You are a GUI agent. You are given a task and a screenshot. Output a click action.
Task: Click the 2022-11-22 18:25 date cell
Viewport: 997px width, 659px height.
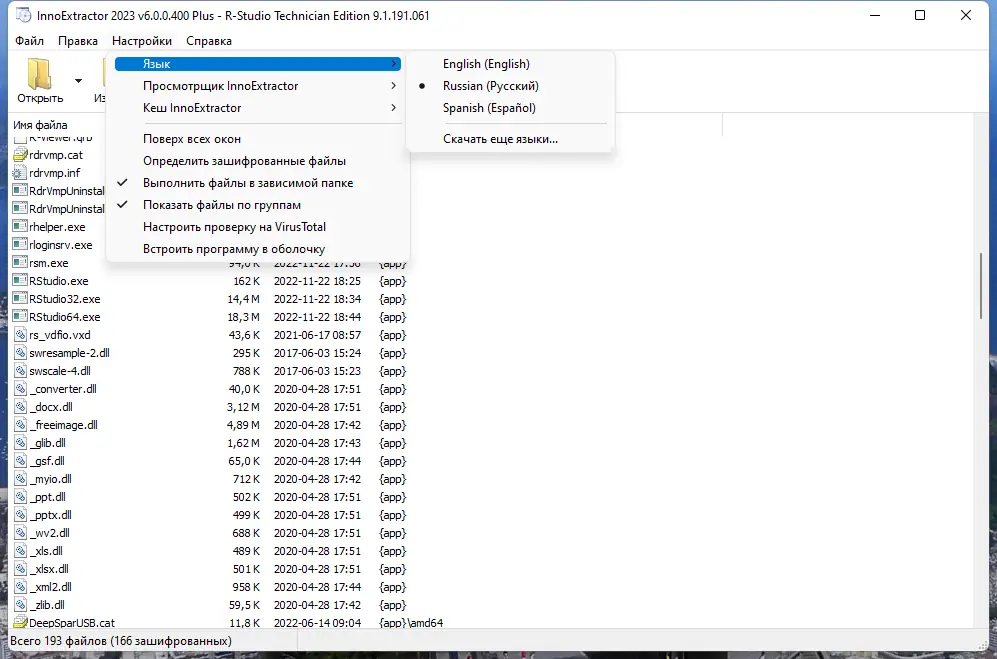tap(317, 281)
